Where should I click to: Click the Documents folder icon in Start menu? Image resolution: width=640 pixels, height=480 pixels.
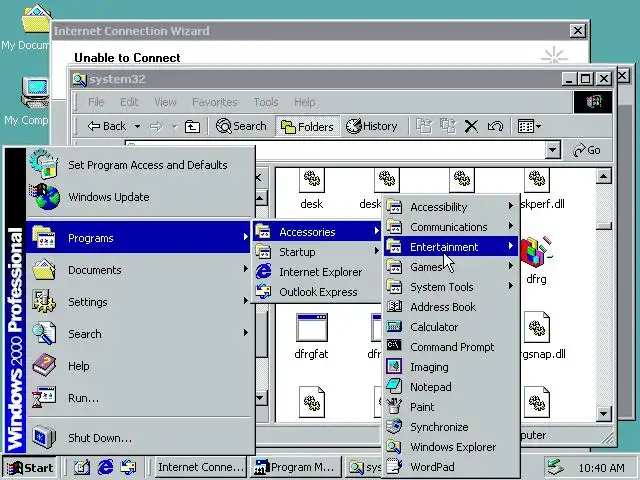pos(44,269)
